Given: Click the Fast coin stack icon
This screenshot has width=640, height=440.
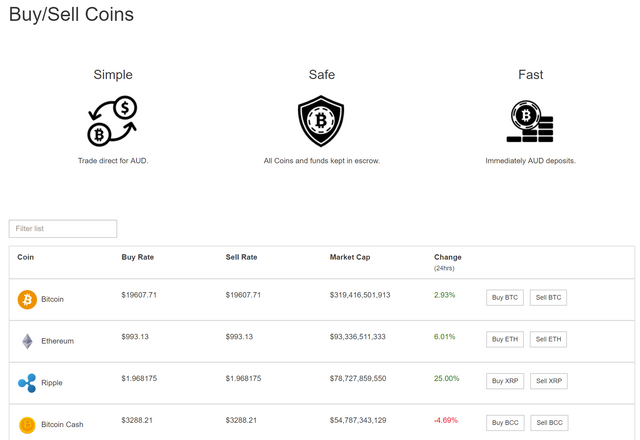Looking at the screenshot, I should coord(530,121).
